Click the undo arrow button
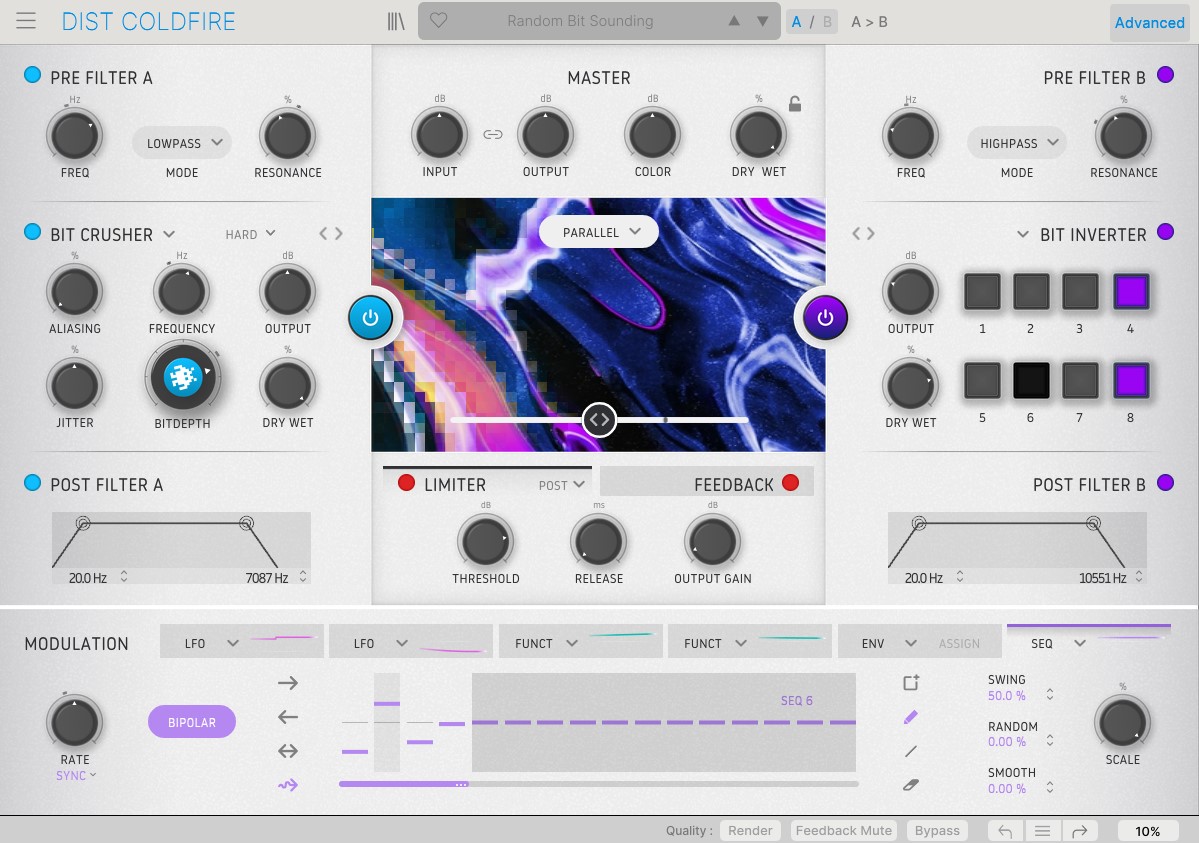1199x843 pixels. coord(1005,831)
